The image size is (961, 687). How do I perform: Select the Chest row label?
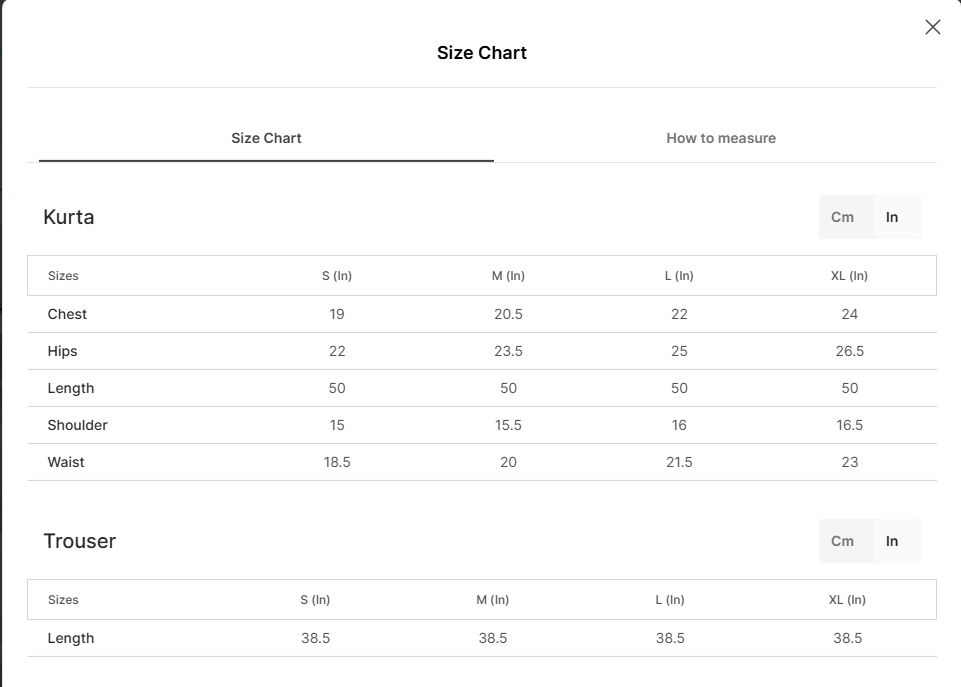pos(67,314)
